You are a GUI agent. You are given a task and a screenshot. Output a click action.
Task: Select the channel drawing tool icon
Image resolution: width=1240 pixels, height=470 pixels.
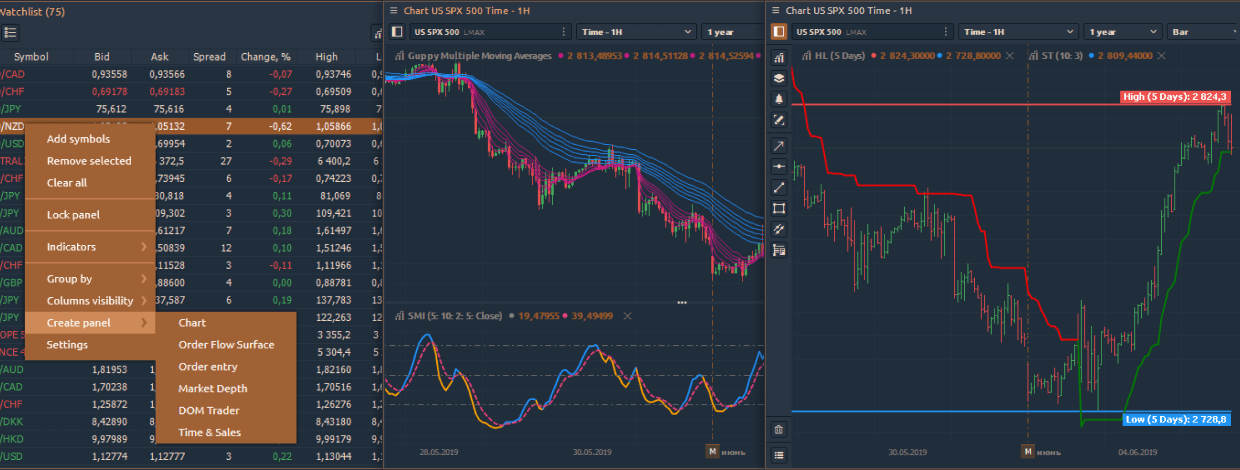coord(779,229)
